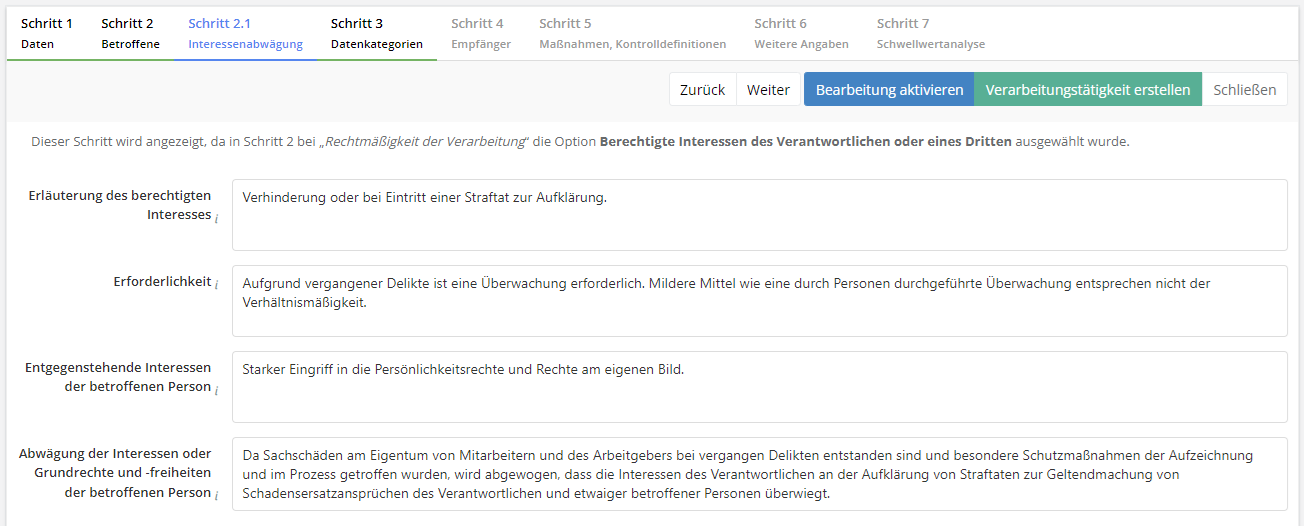Jump to Schritt 5 Maßnahmen, Kontrolldefinitionen tab

point(632,33)
